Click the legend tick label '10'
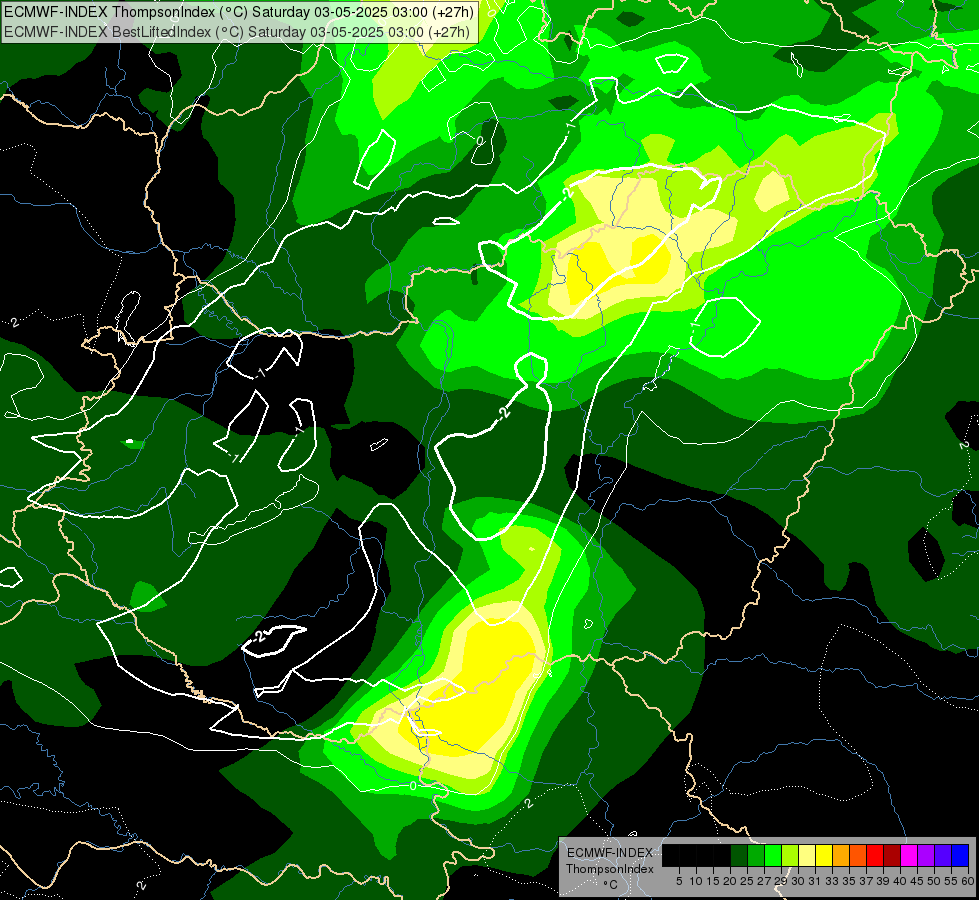The height and width of the screenshot is (900, 979). pyautogui.click(x=696, y=881)
